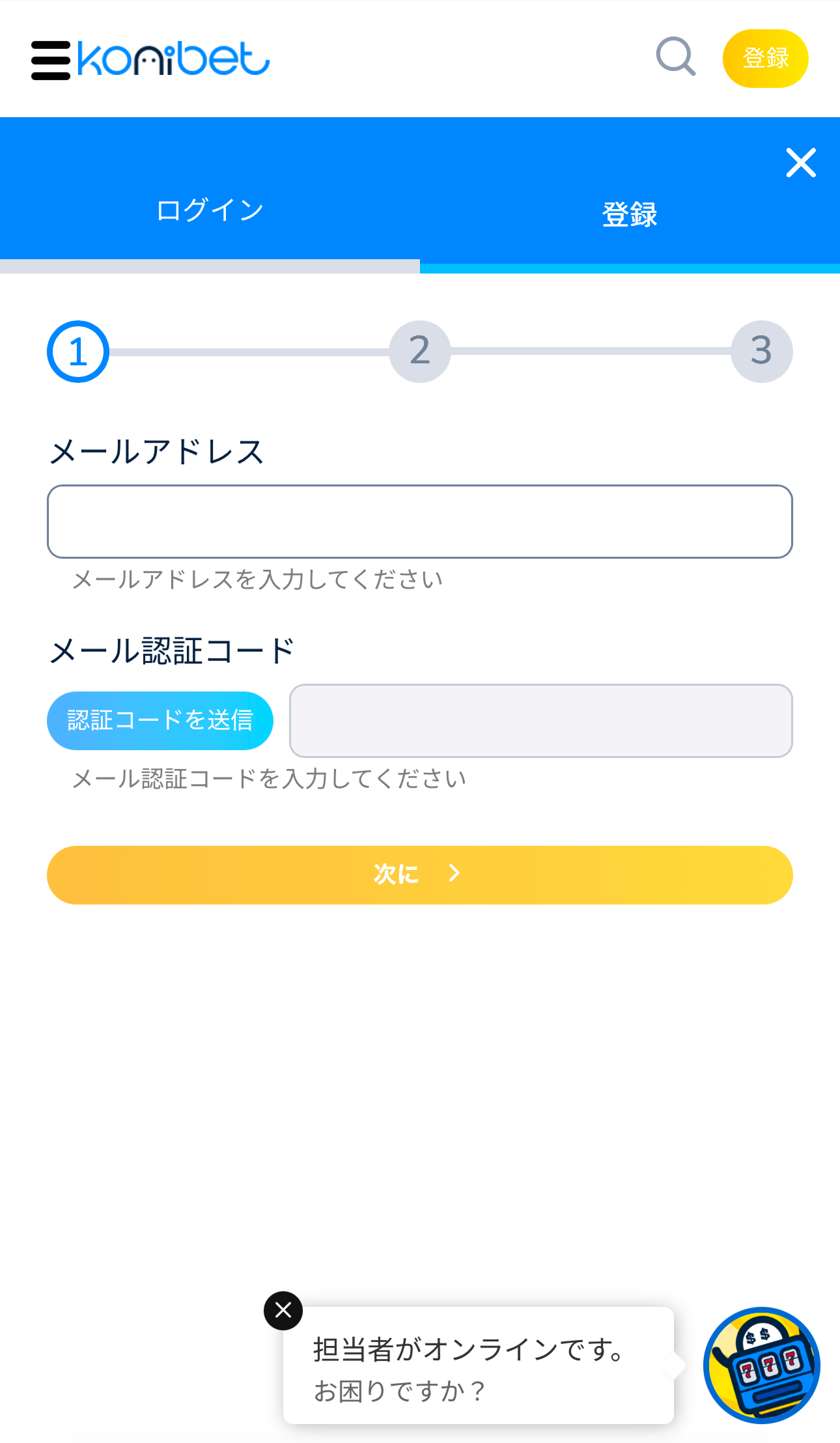The width and height of the screenshot is (840, 1443).
Task: Select the 登録 tab
Action: point(629,214)
